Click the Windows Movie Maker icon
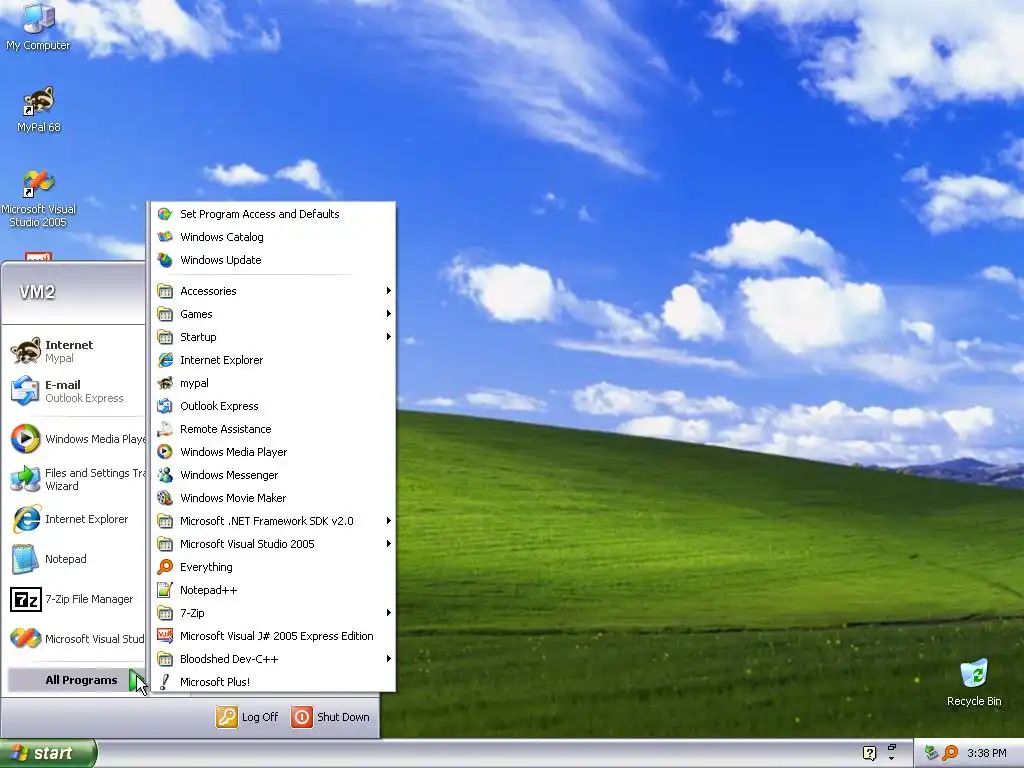 pos(165,498)
